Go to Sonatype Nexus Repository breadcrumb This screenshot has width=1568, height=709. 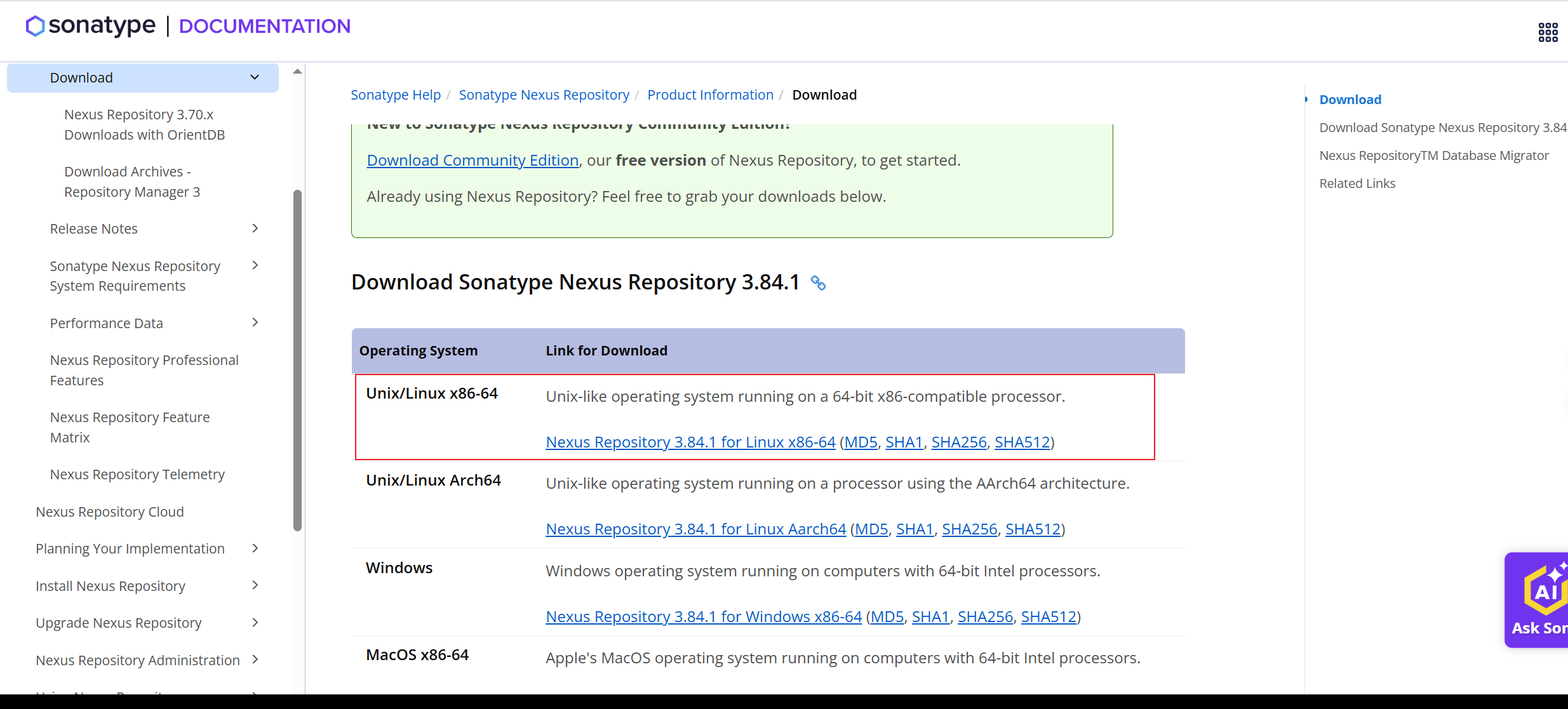click(x=544, y=95)
